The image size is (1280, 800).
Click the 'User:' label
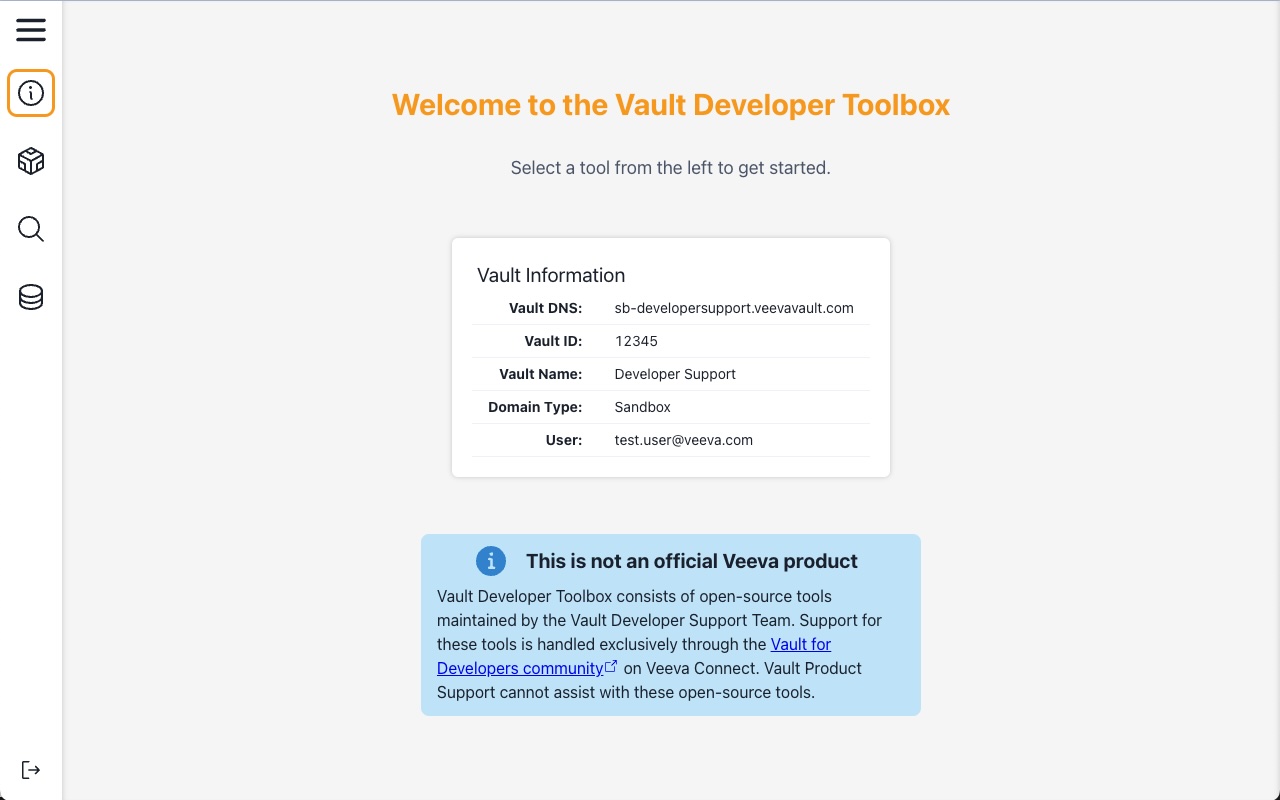click(564, 440)
